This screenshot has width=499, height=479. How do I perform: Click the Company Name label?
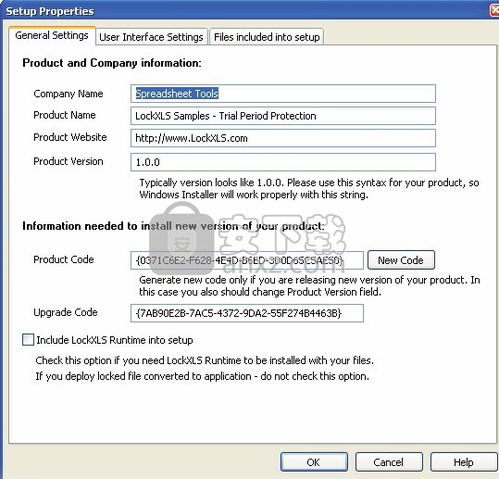68,94
